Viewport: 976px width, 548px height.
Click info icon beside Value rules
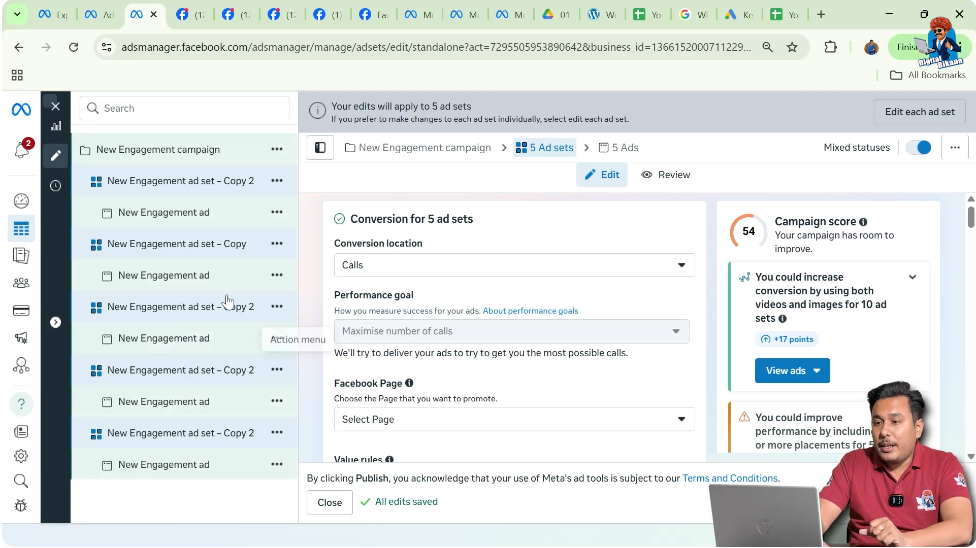point(389,460)
